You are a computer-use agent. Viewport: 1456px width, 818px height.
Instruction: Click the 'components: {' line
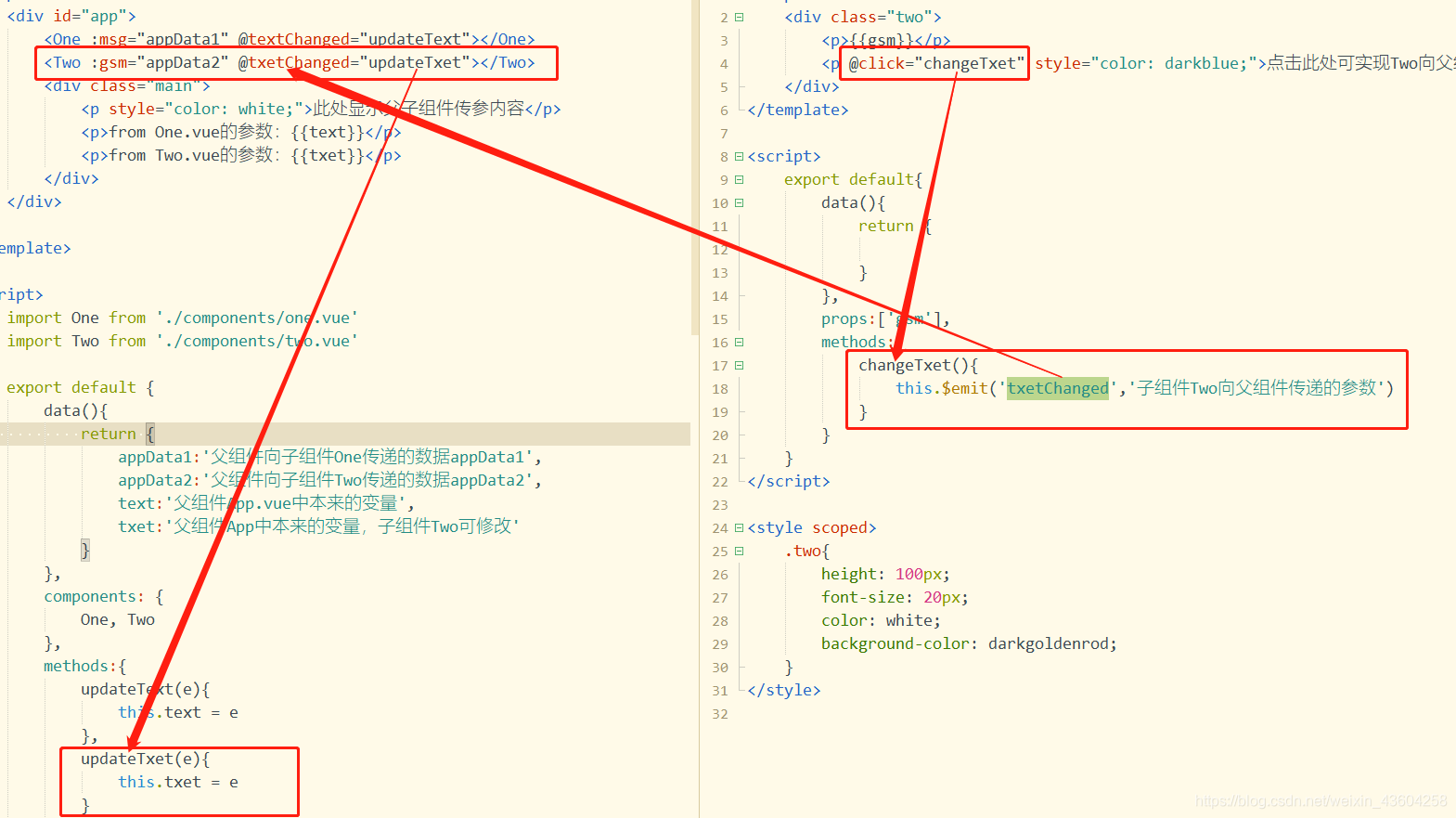[x=104, y=596]
